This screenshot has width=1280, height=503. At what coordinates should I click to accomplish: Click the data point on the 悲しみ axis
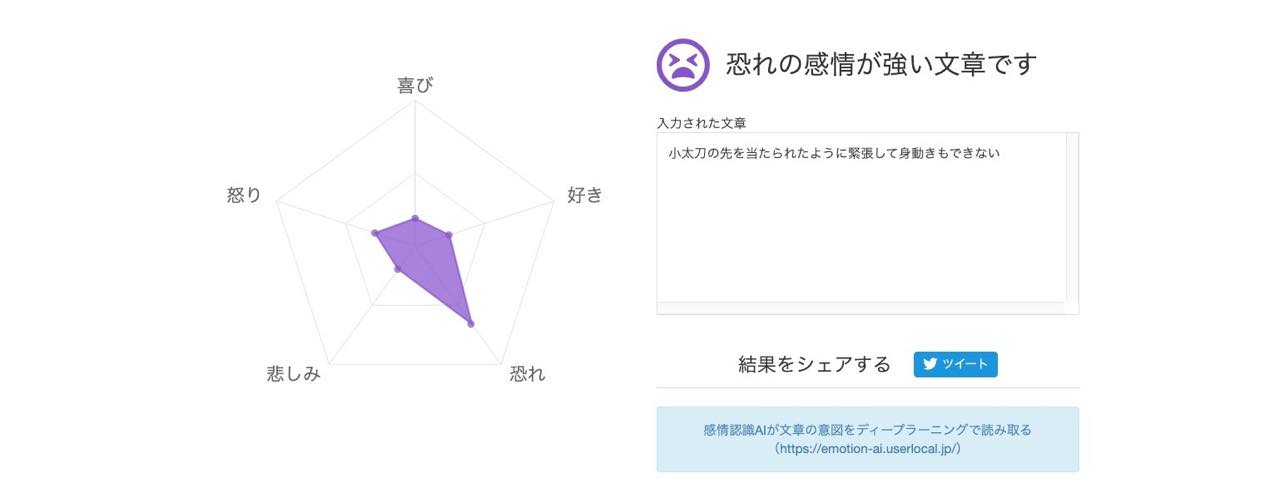tap(398, 269)
